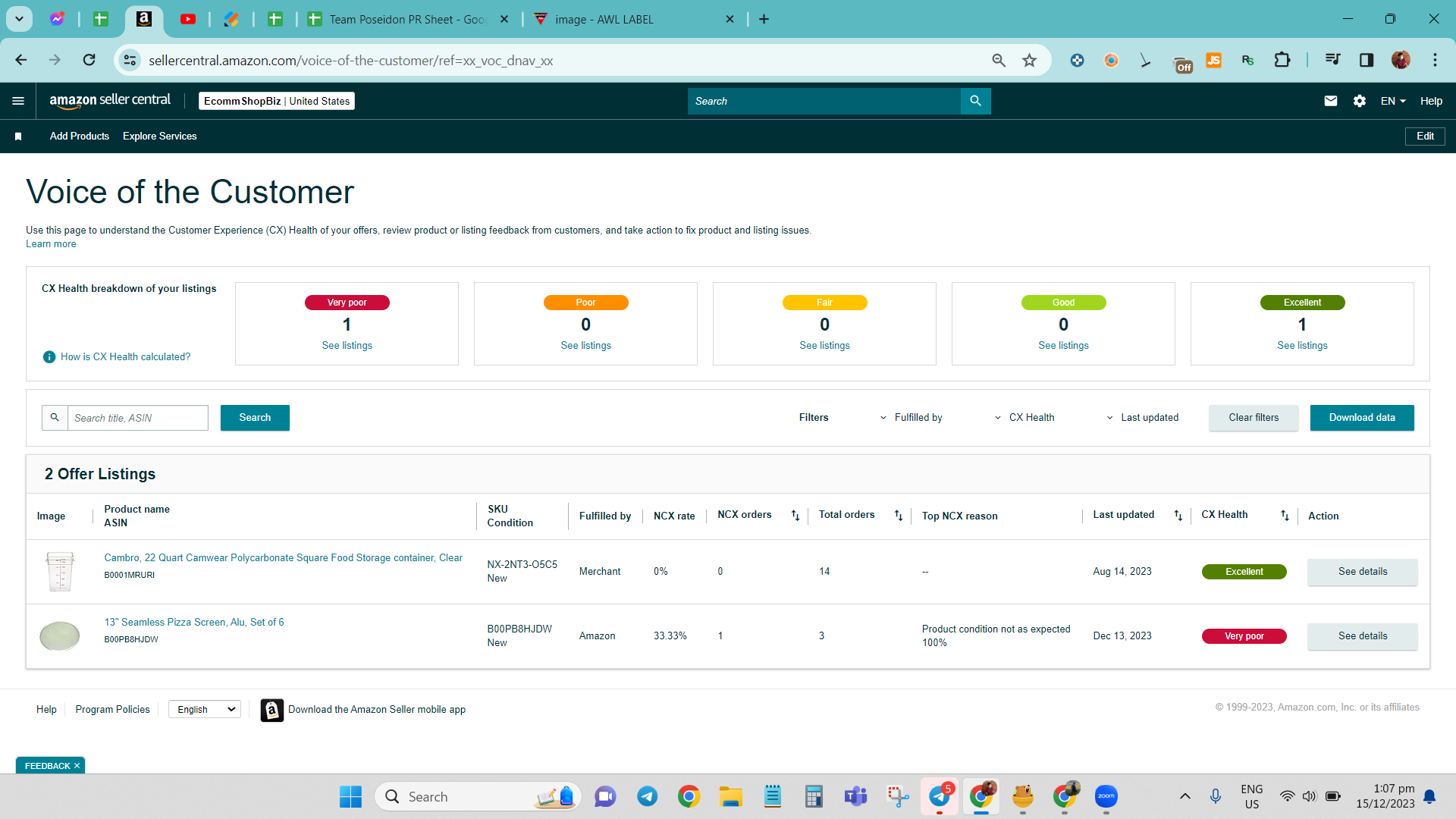The image size is (1456, 819).
Task: Open the 13" Seamless Pizza Screen link
Action: [x=194, y=623]
